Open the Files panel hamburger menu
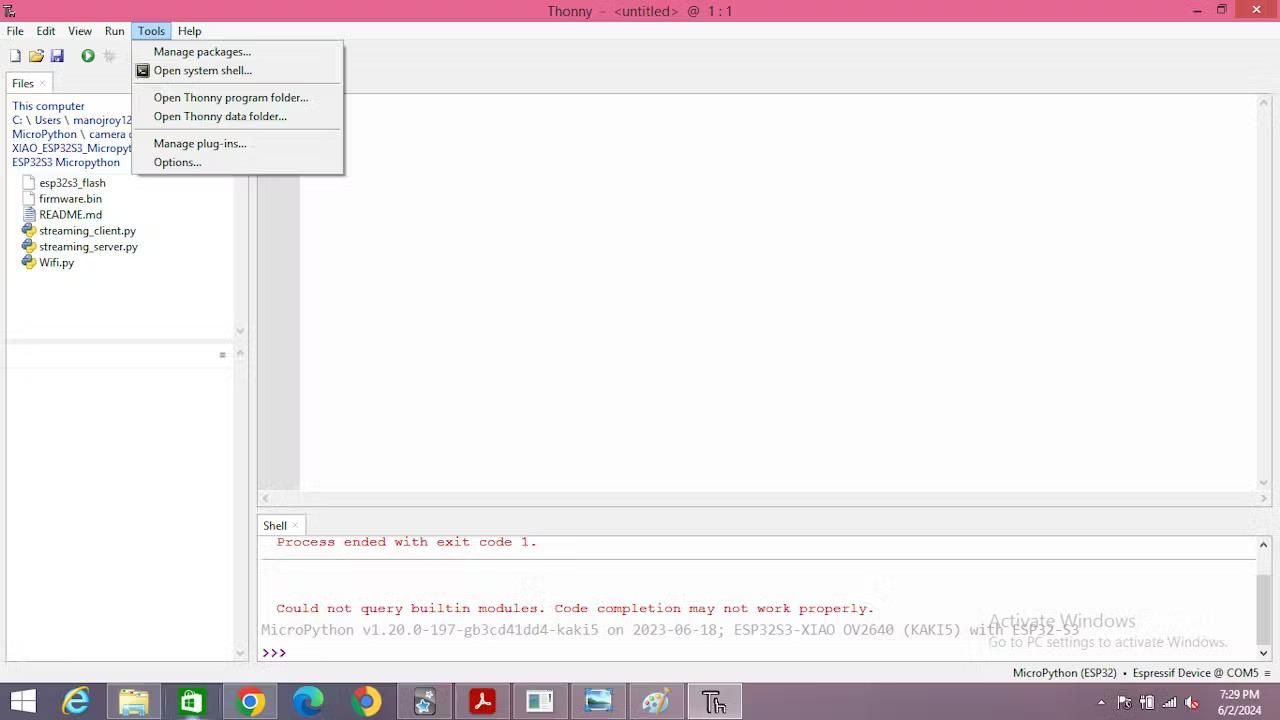The image size is (1280, 720). pyautogui.click(x=222, y=355)
